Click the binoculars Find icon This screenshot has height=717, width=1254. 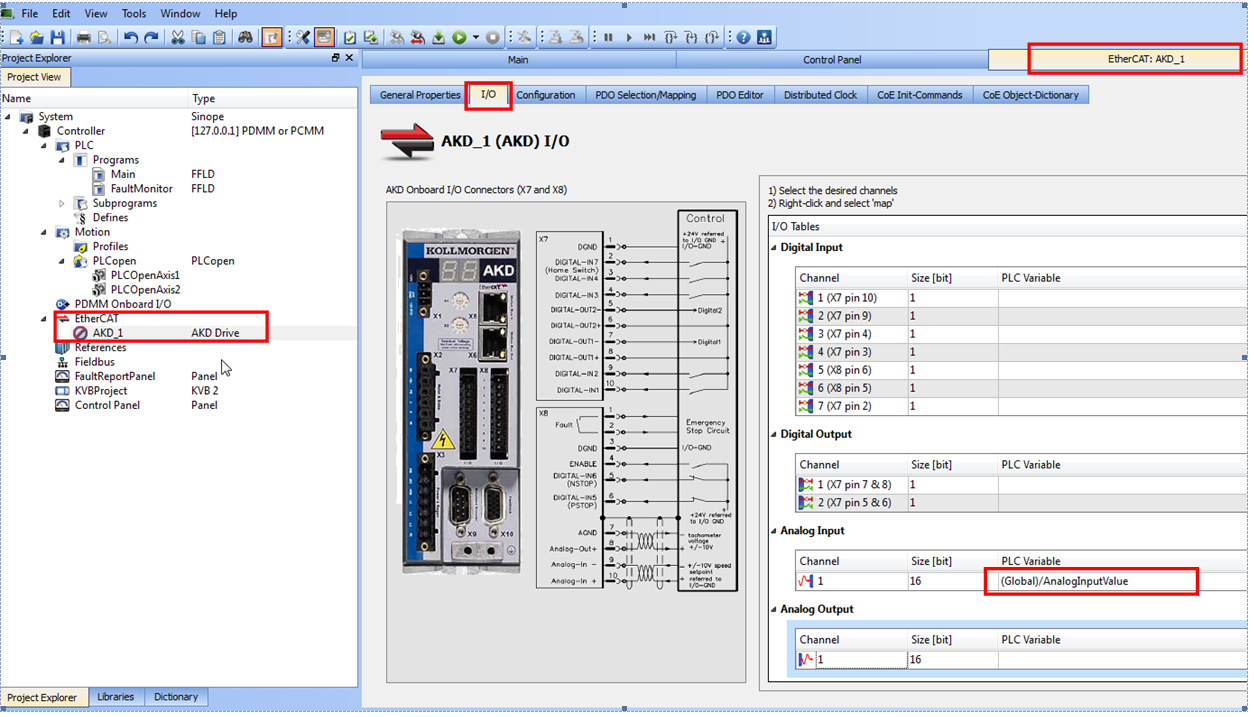[245, 38]
